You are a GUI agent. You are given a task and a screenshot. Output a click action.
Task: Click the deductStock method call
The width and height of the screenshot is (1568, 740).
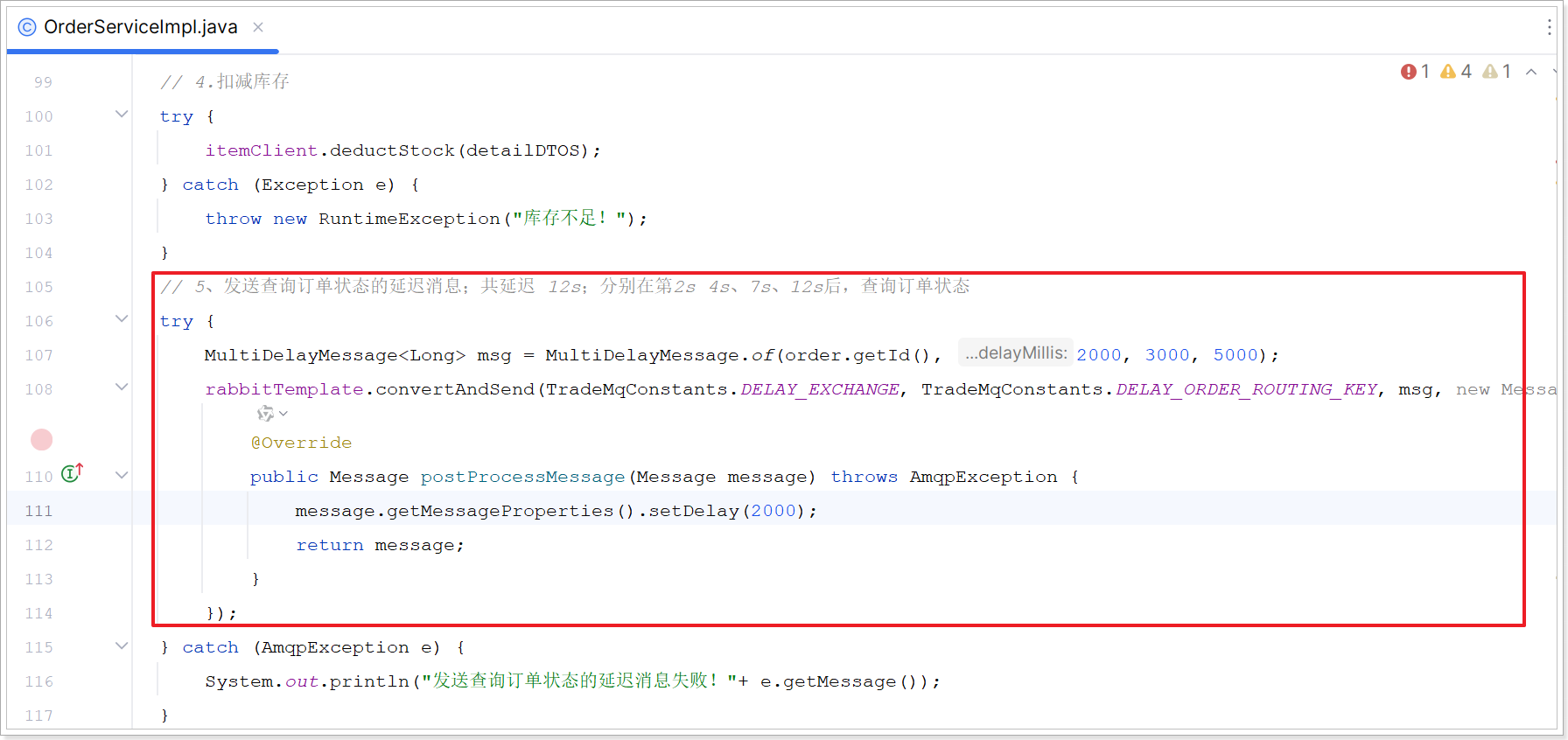pyautogui.click(x=392, y=150)
